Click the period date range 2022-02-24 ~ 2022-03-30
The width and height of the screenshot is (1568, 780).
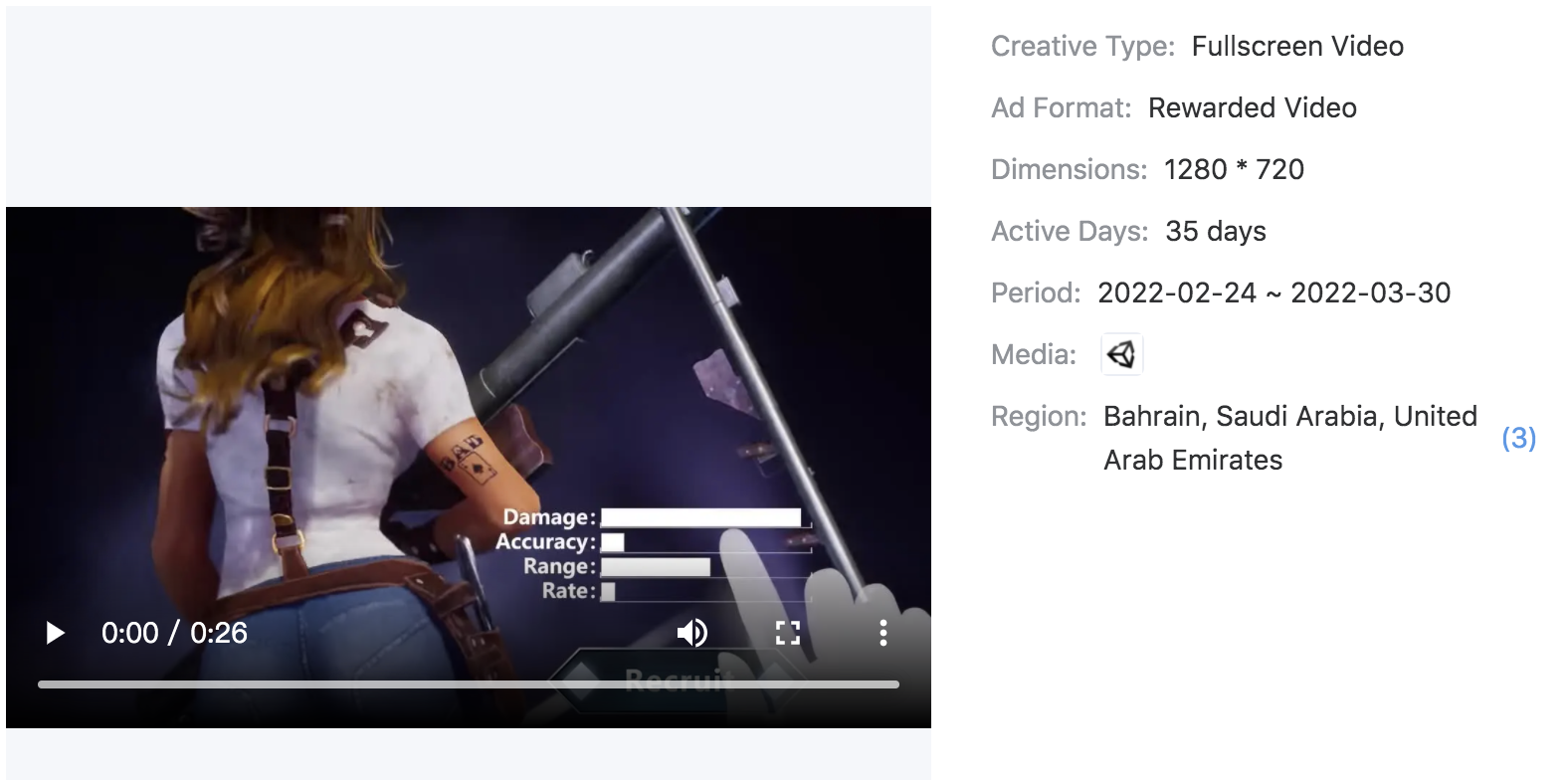tap(1274, 292)
